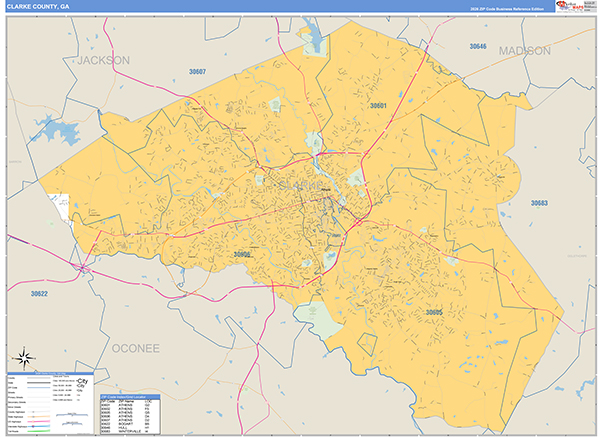Click the HULL row in the ZIP index
The image size is (600, 437).
(130, 427)
